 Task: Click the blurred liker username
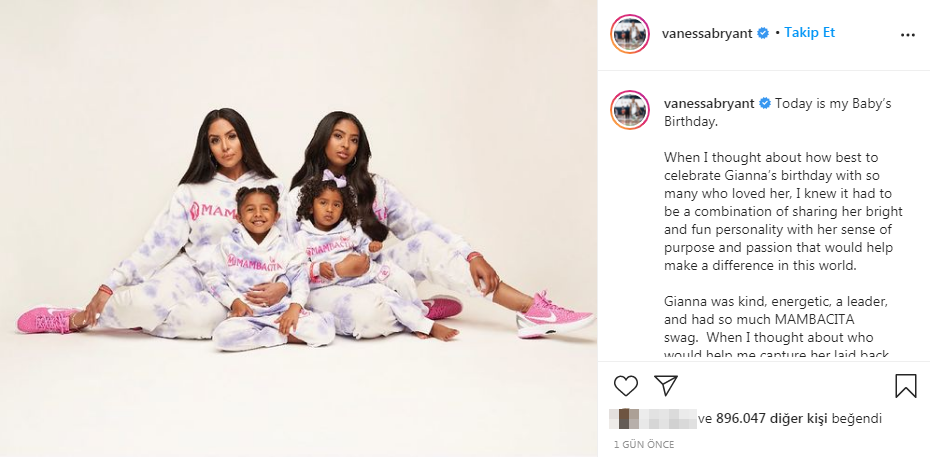664,418
